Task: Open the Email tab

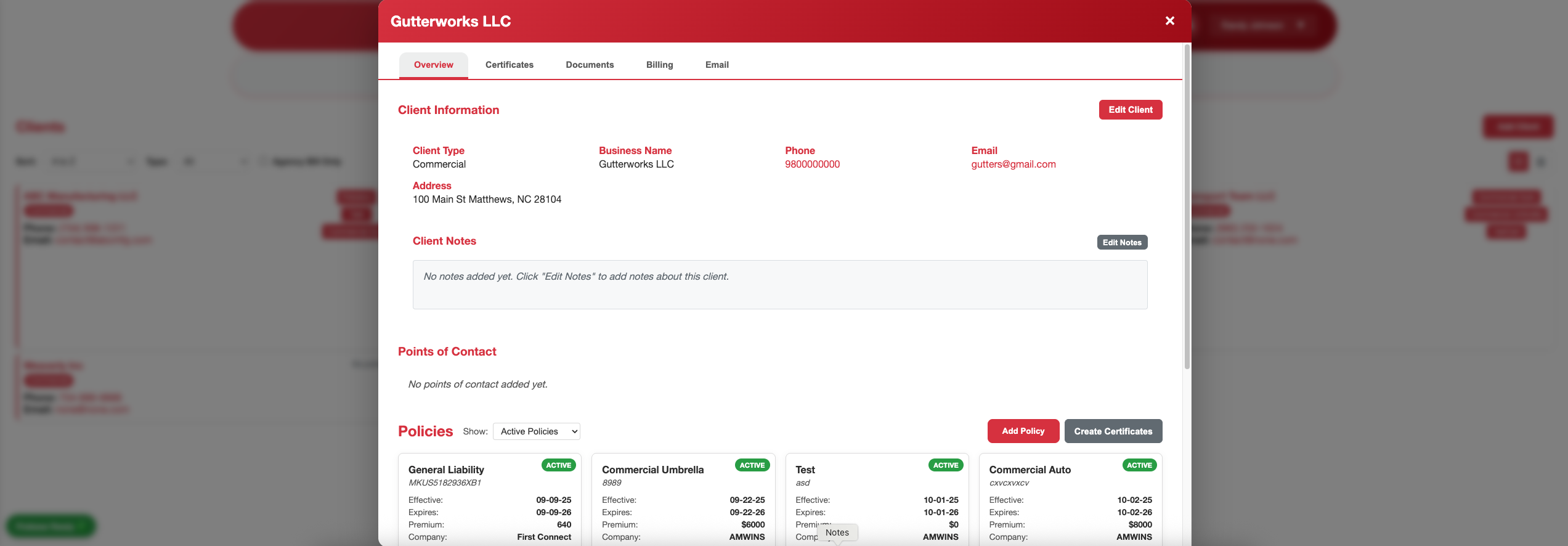Action: 717,65
